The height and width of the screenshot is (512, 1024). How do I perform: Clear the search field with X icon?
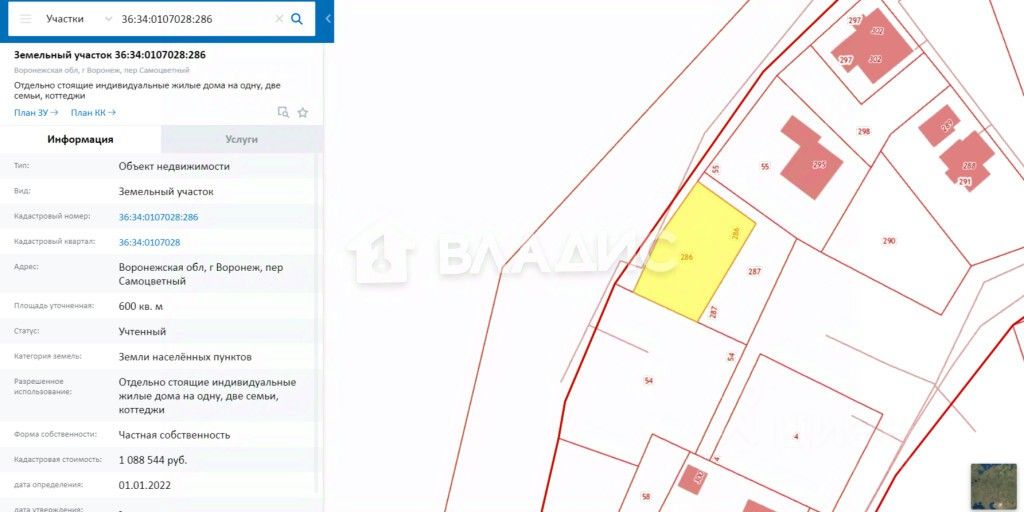tap(279, 19)
